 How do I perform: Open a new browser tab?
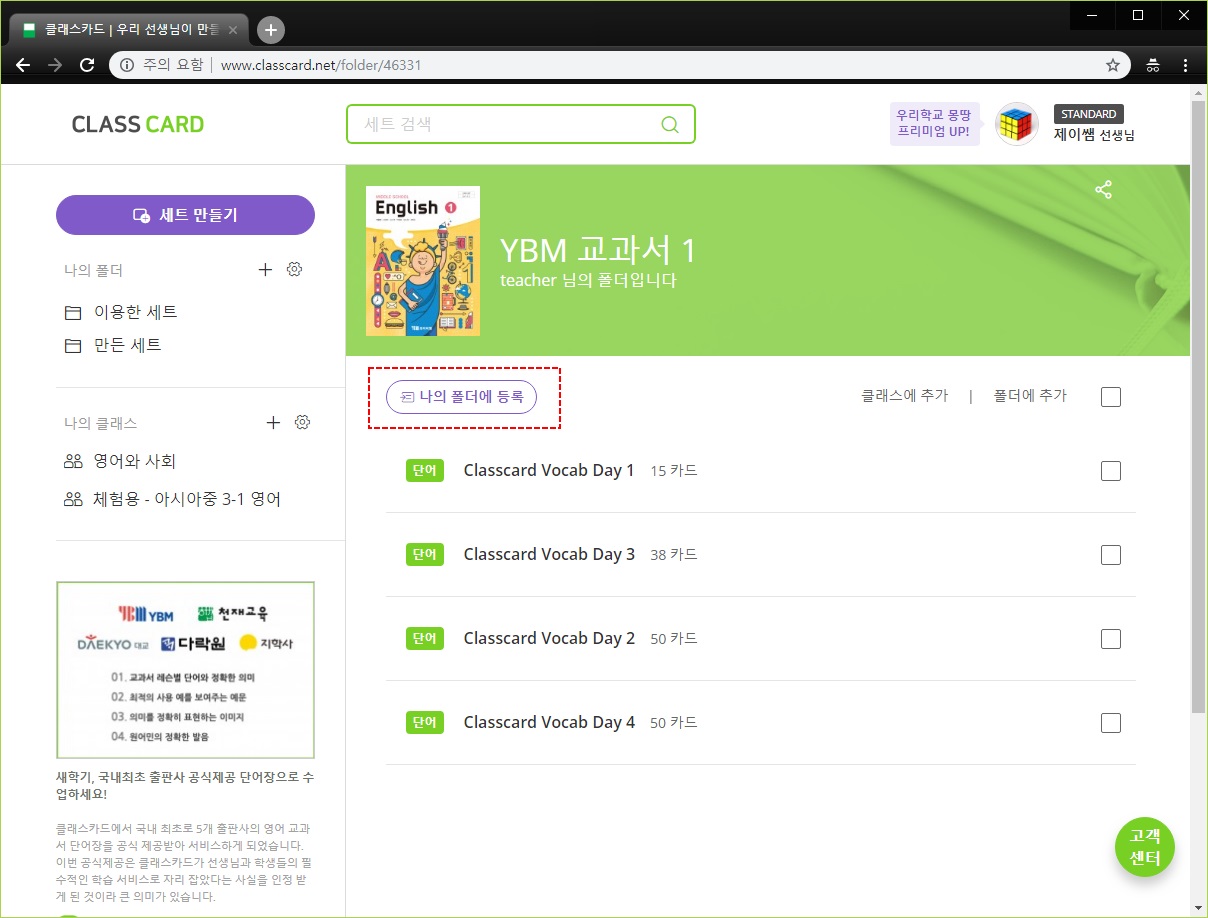point(271,30)
